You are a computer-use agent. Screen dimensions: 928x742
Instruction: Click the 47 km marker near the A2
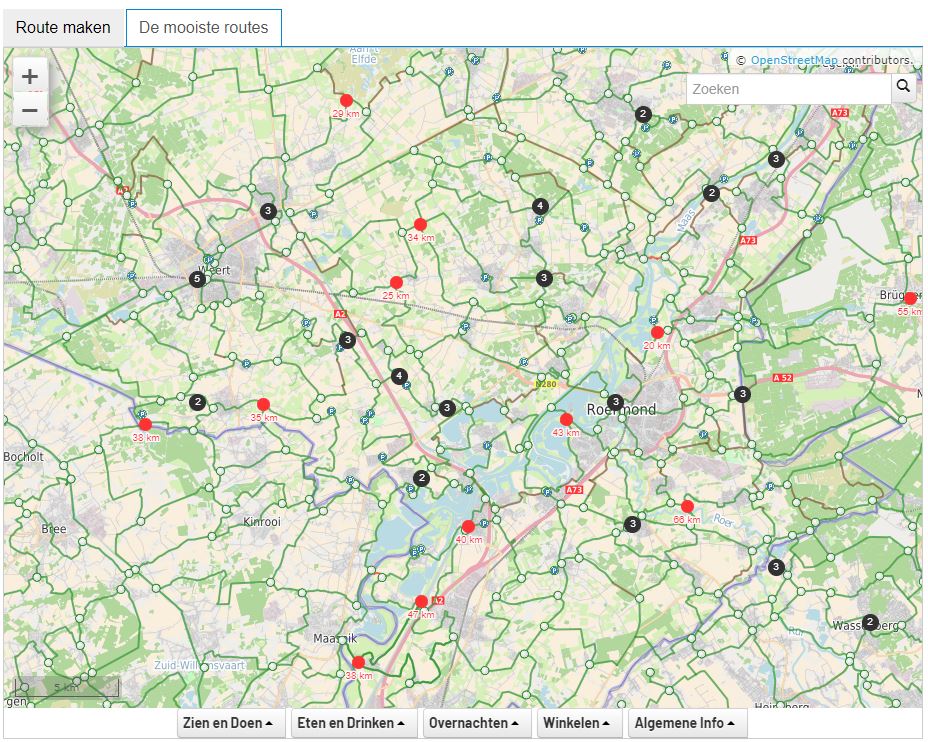click(x=421, y=600)
